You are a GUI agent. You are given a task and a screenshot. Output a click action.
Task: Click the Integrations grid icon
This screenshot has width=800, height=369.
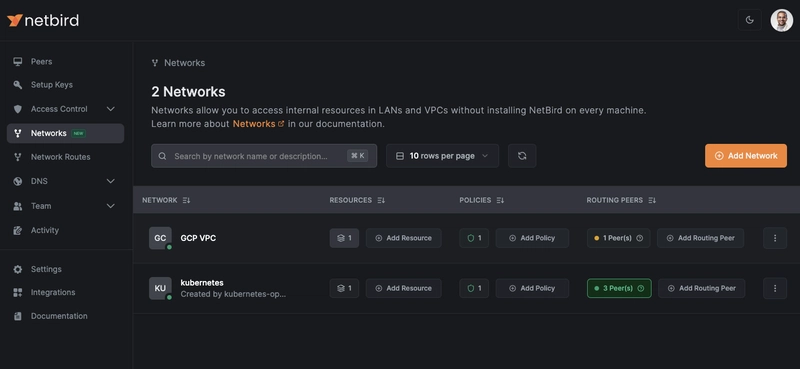coord(18,292)
